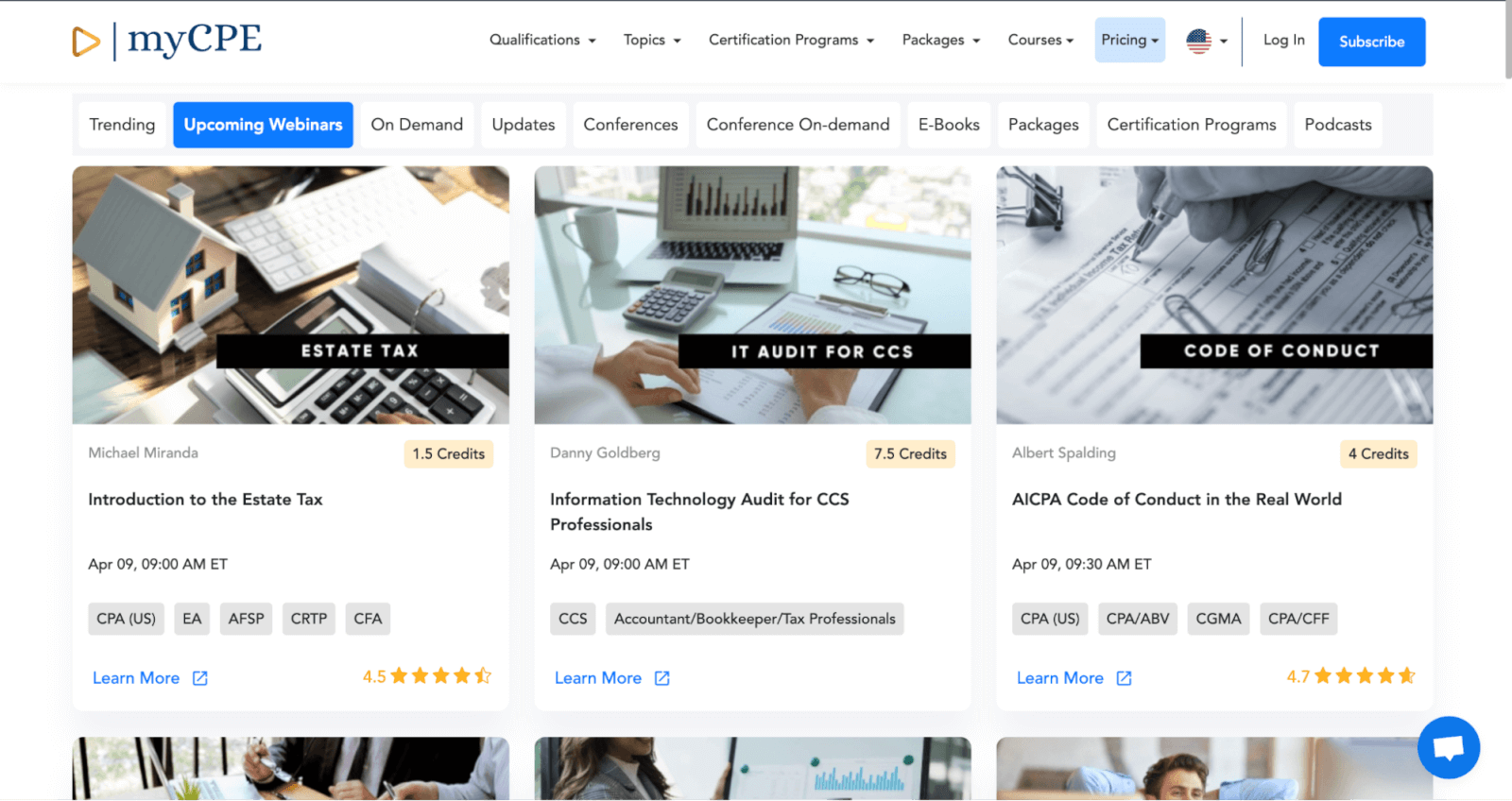Click title Introduction to the Estate Tax

(x=205, y=500)
